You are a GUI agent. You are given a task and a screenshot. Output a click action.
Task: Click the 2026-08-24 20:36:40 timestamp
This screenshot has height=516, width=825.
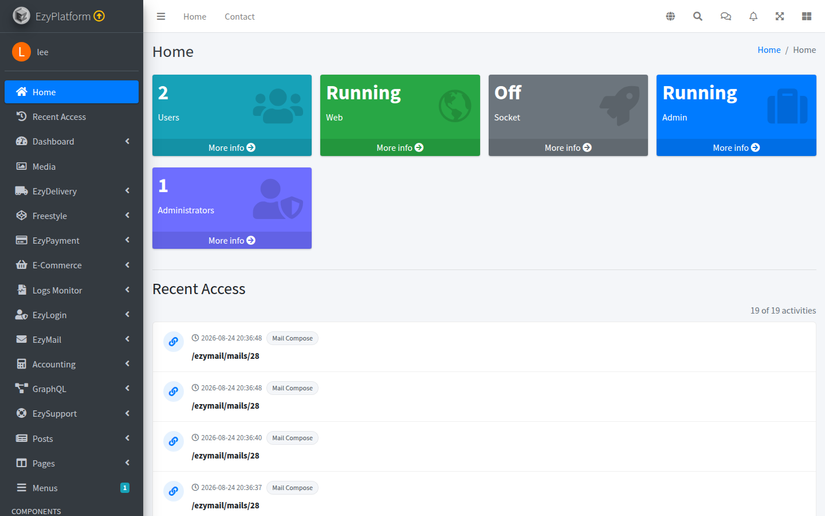click(231, 438)
